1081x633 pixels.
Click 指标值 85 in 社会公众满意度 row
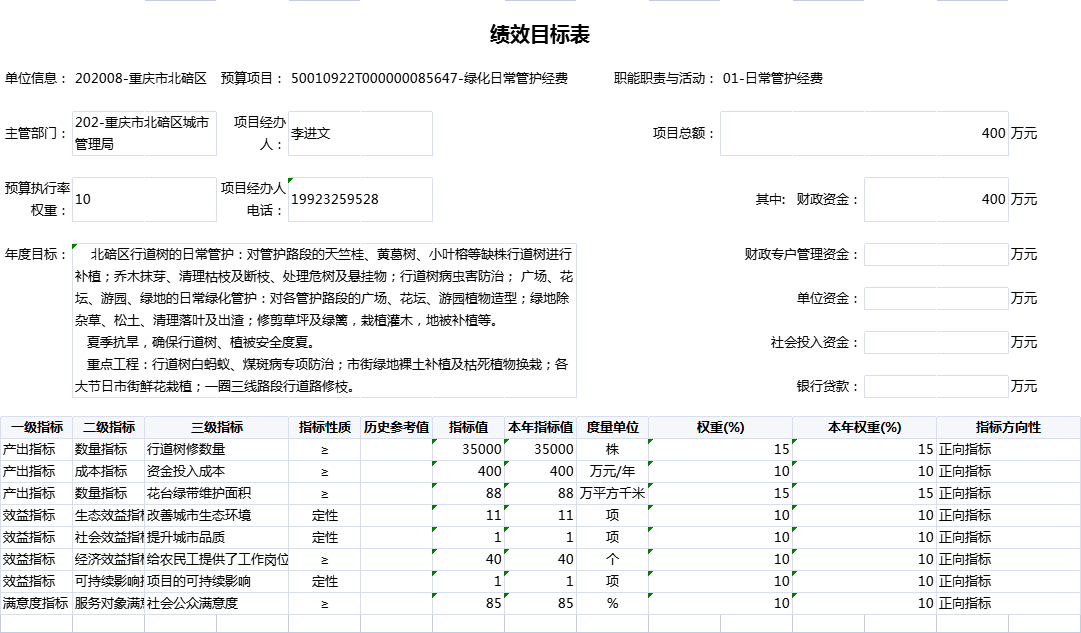469,604
